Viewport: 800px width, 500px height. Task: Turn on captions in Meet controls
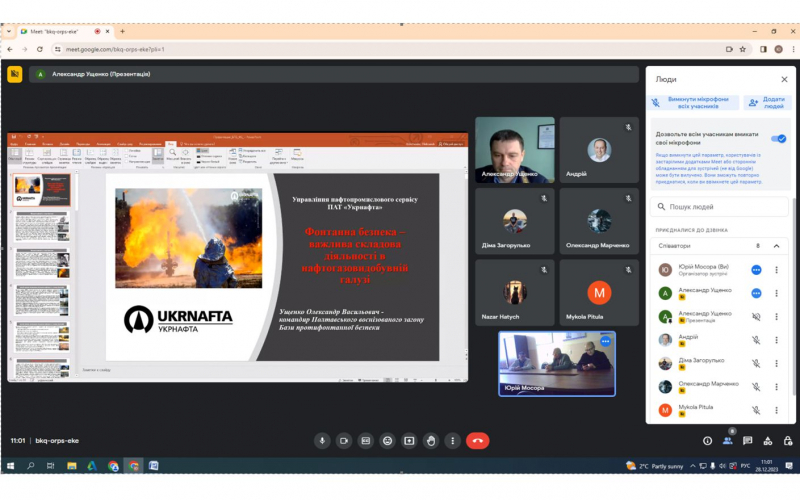(366, 441)
